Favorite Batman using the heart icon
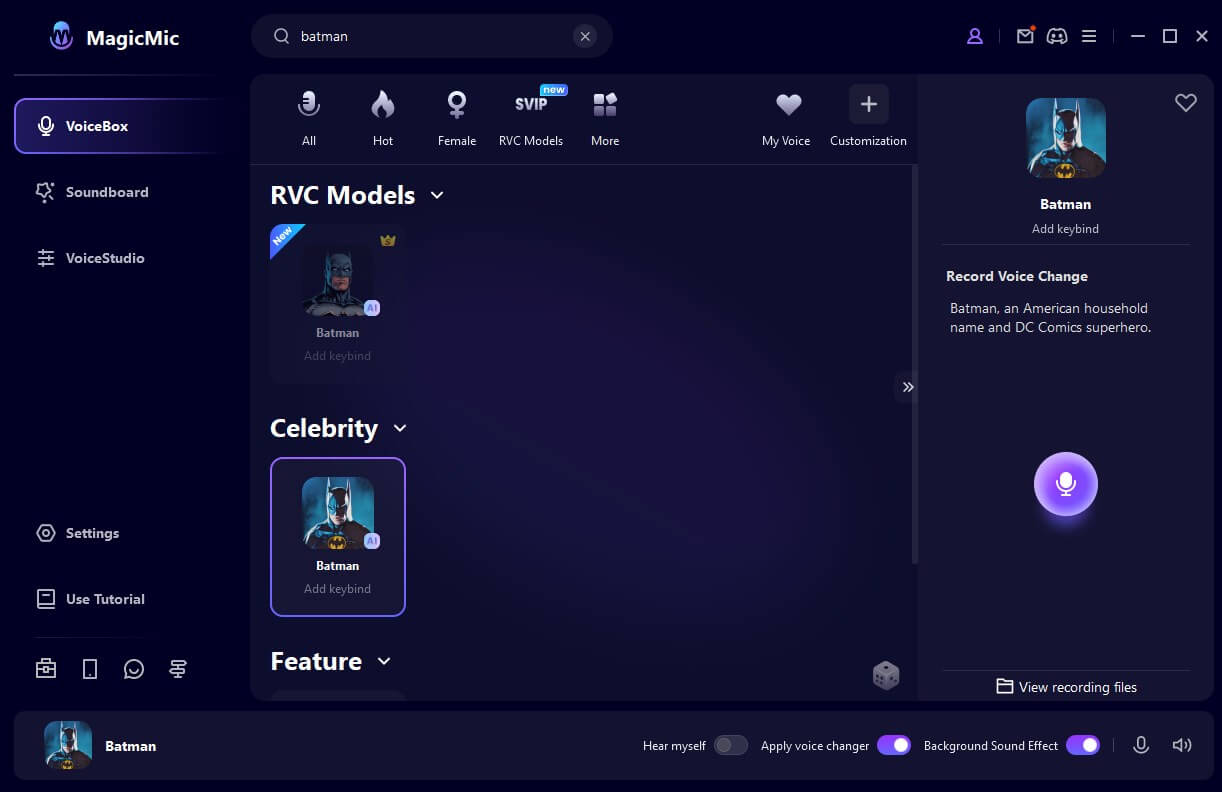This screenshot has height=792, width=1222. tap(1186, 102)
